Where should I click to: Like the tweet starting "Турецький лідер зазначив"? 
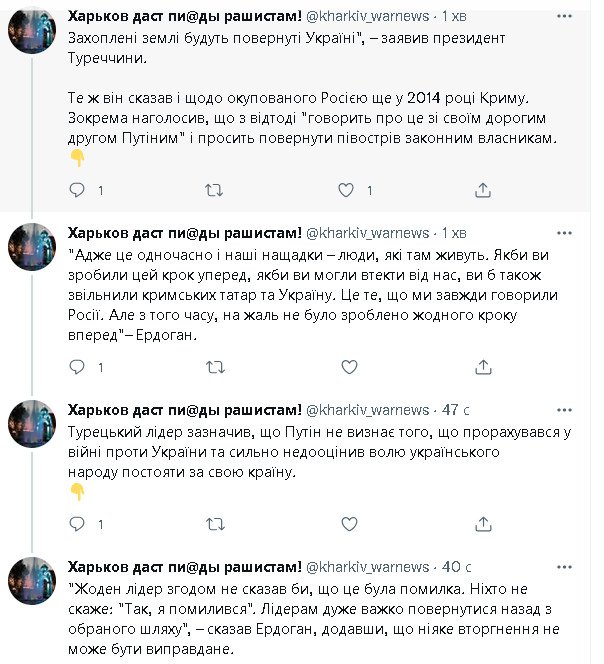point(347,524)
